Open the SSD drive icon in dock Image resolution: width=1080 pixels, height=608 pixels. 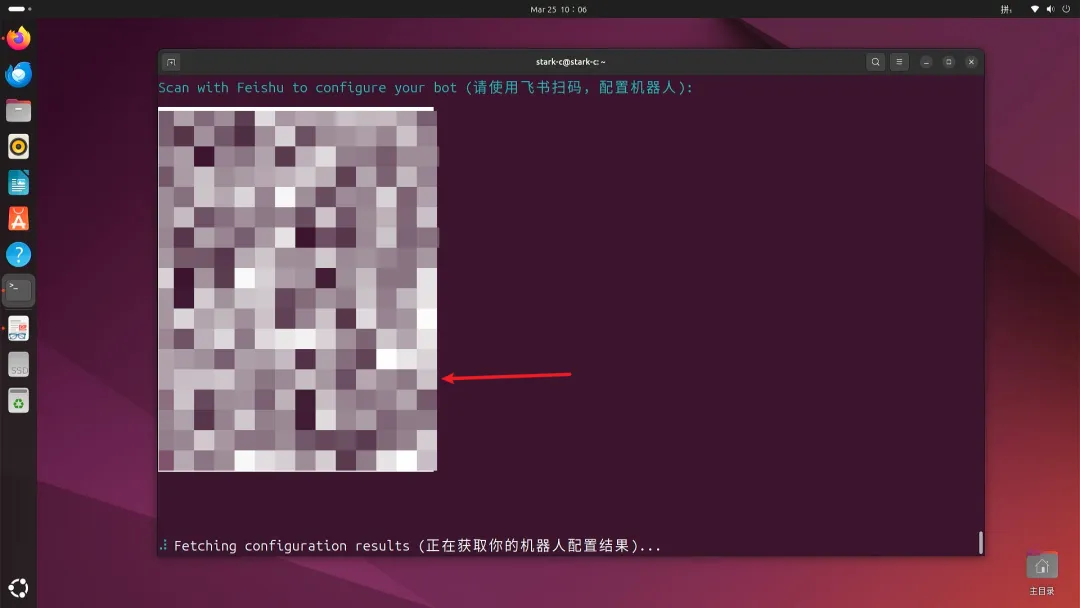(x=19, y=365)
